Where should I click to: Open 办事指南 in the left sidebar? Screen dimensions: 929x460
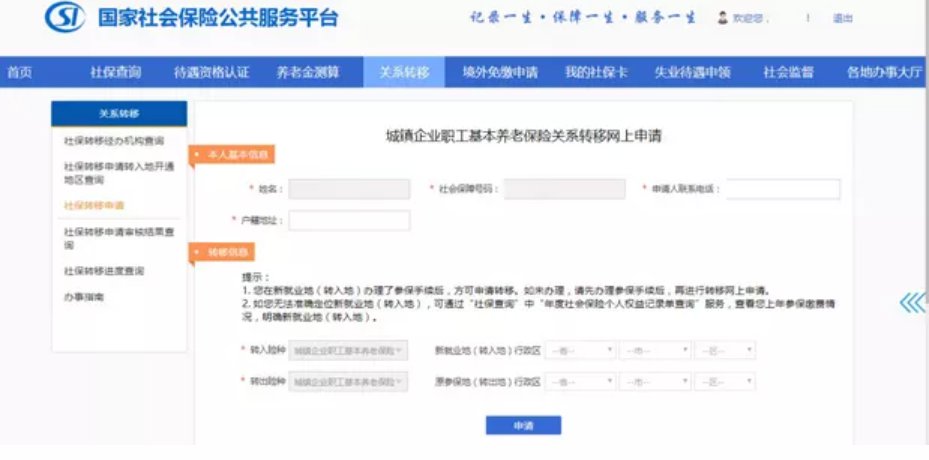(84, 297)
